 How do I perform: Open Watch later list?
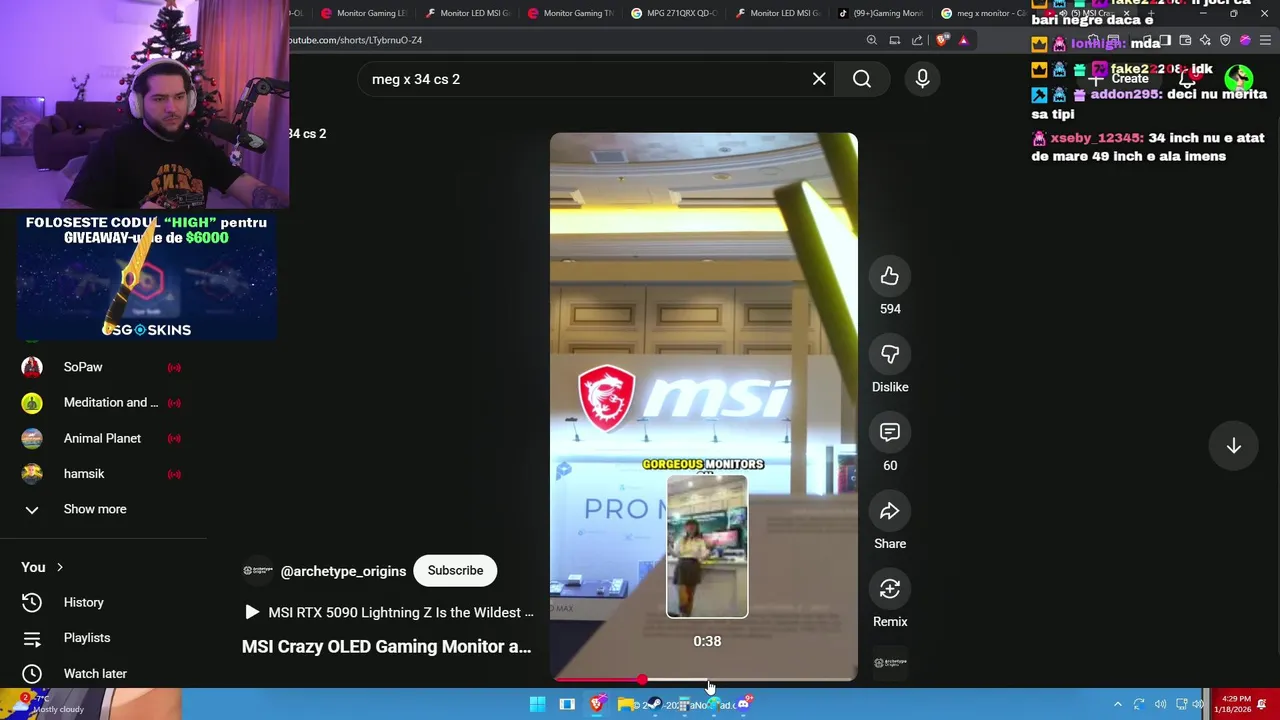pos(95,673)
